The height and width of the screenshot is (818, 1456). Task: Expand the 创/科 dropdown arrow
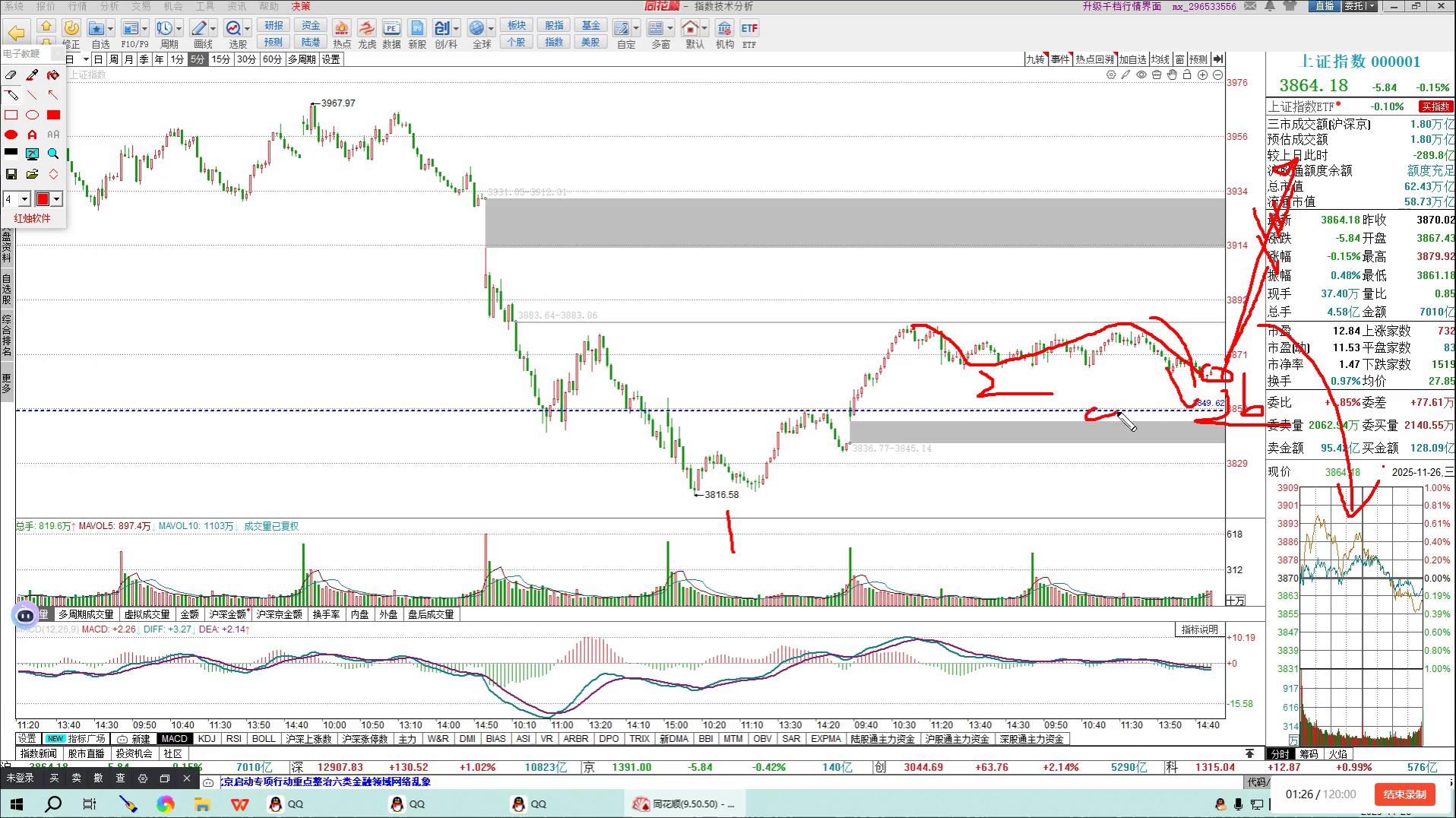pos(456,29)
